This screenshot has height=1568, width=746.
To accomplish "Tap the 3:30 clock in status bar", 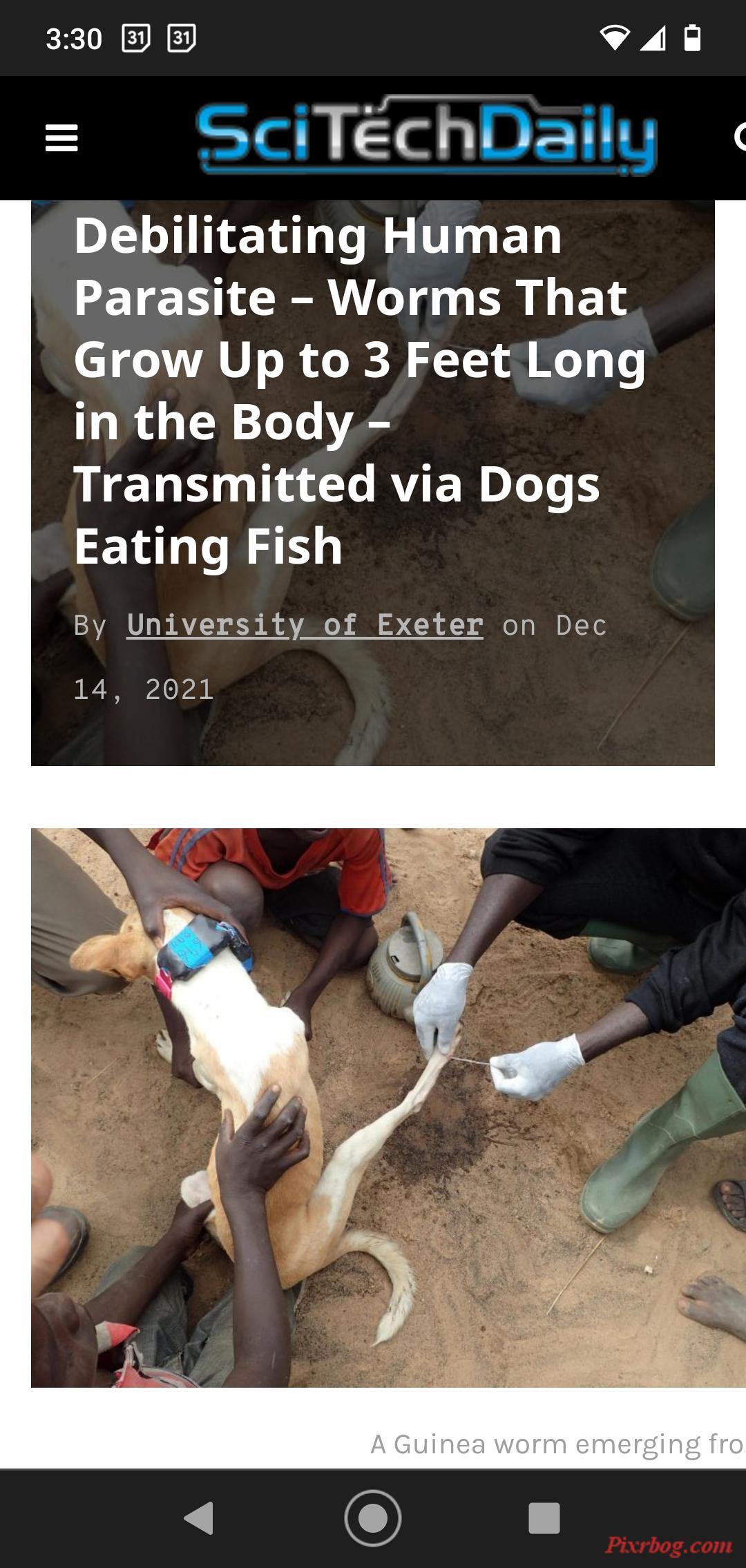I will (x=74, y=39).
